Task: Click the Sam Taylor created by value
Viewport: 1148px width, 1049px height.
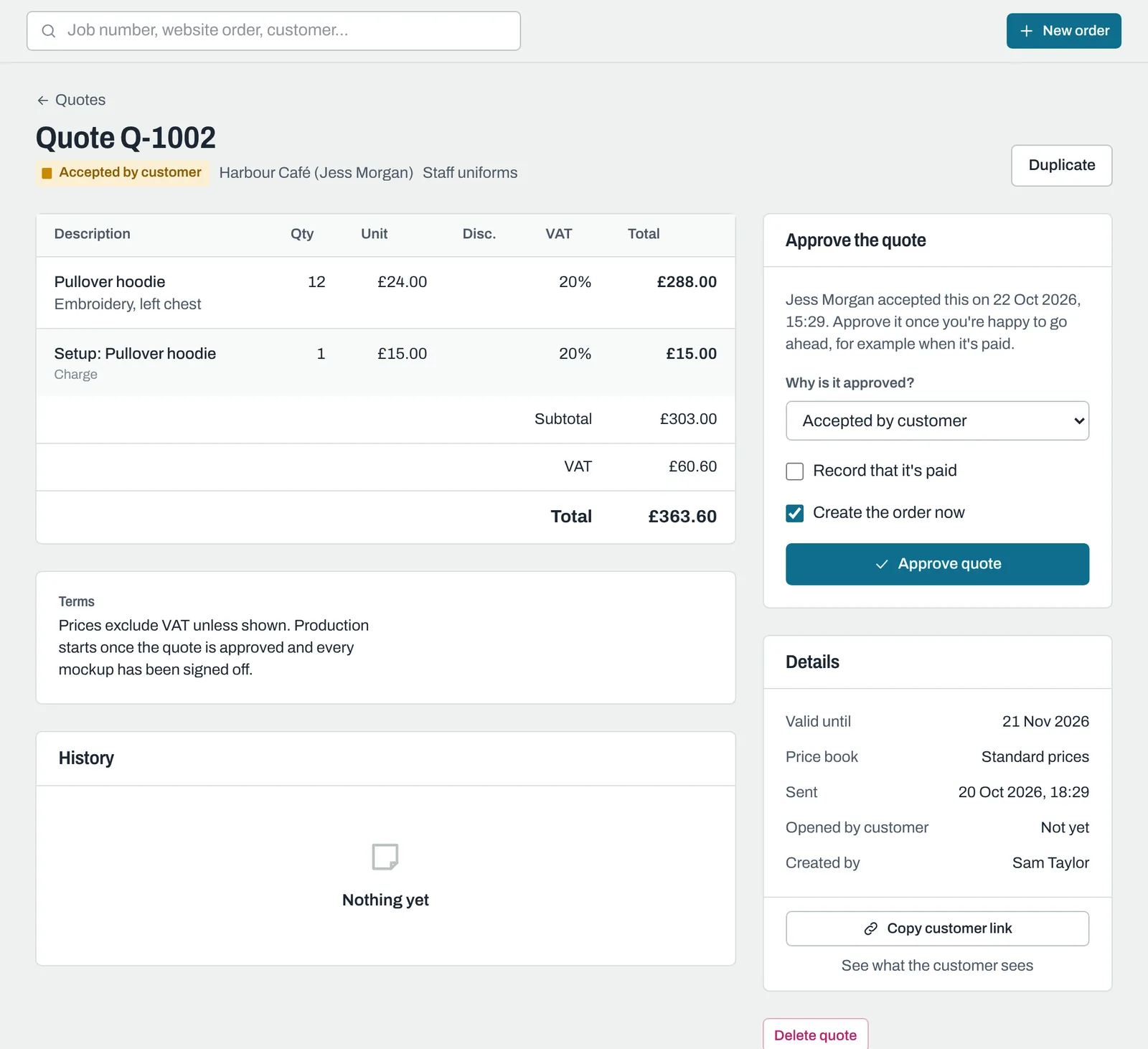Action: [1050, 863]
